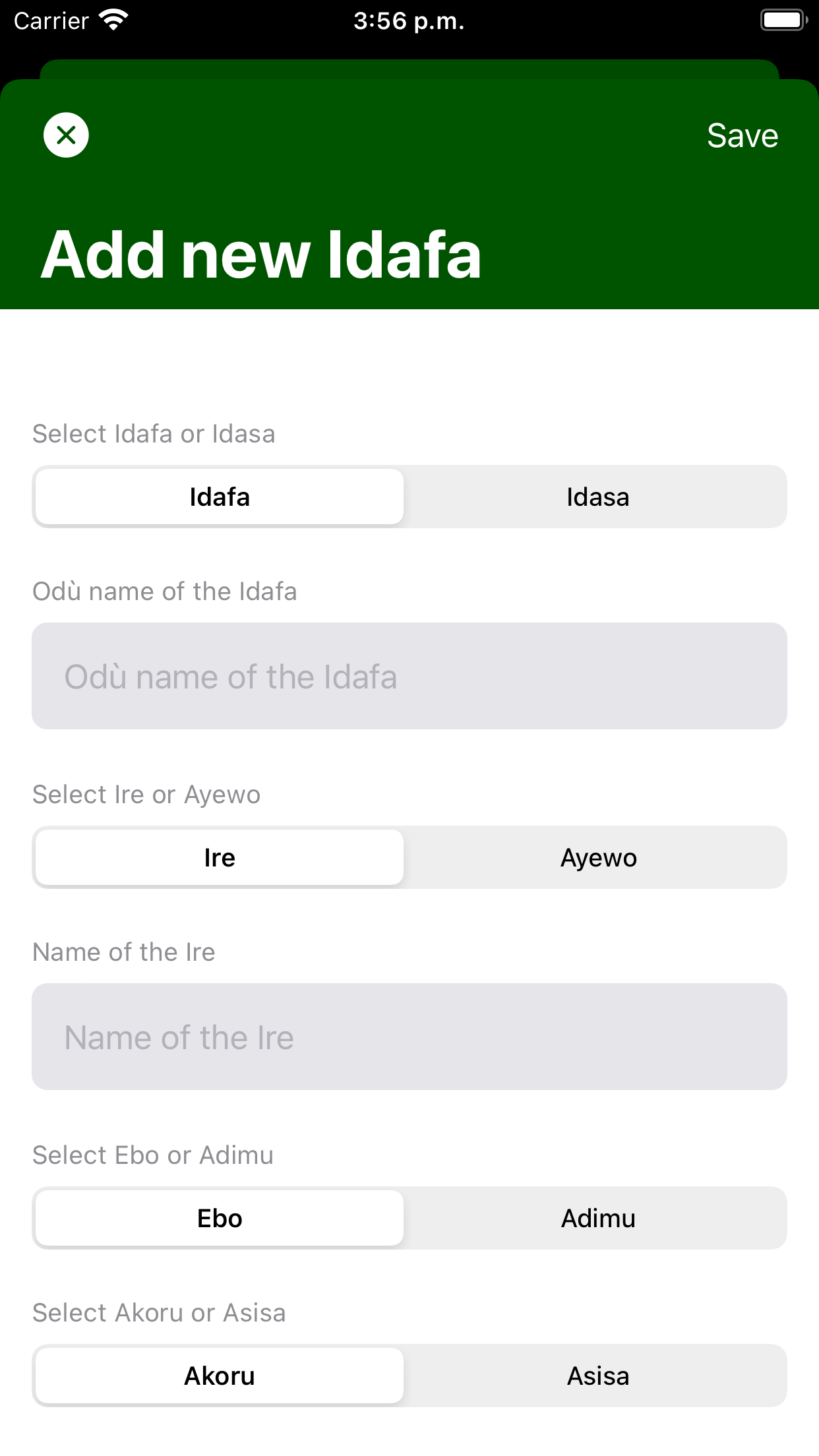Viewport: 819px width, 1456px height.
Task: Tap the close X icon
Action: tap(65, 135)
